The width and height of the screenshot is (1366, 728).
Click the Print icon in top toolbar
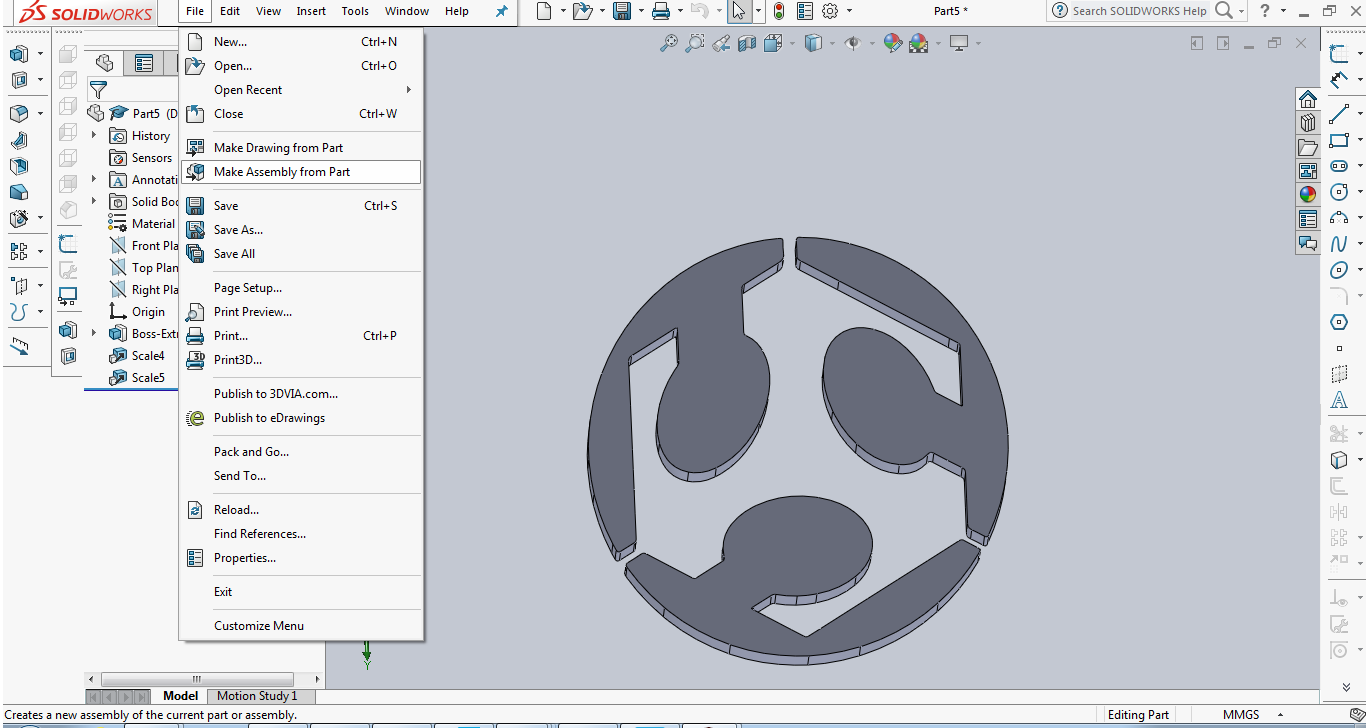(660, 11)
